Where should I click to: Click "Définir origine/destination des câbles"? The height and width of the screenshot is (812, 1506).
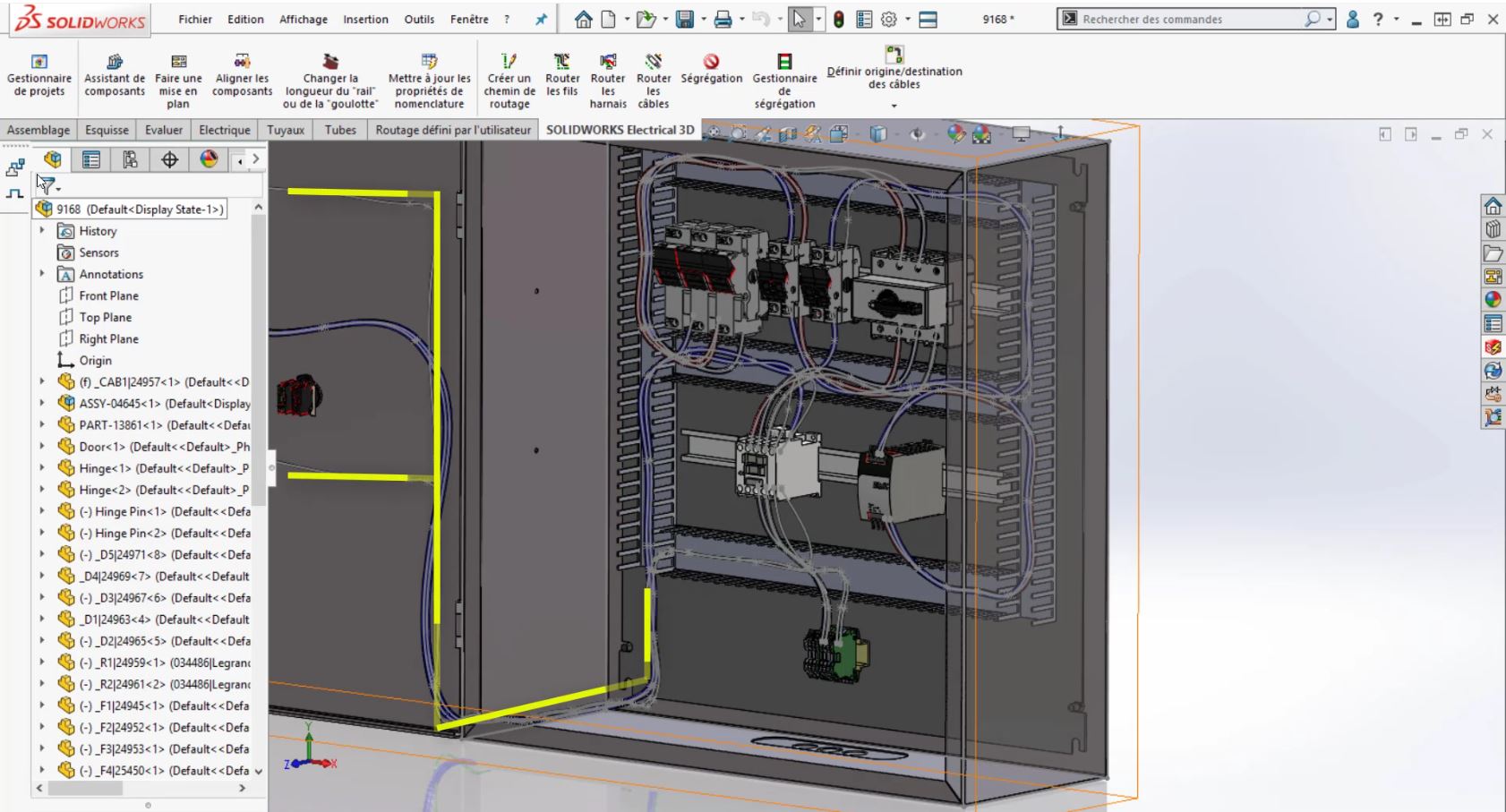click(893, 72)
